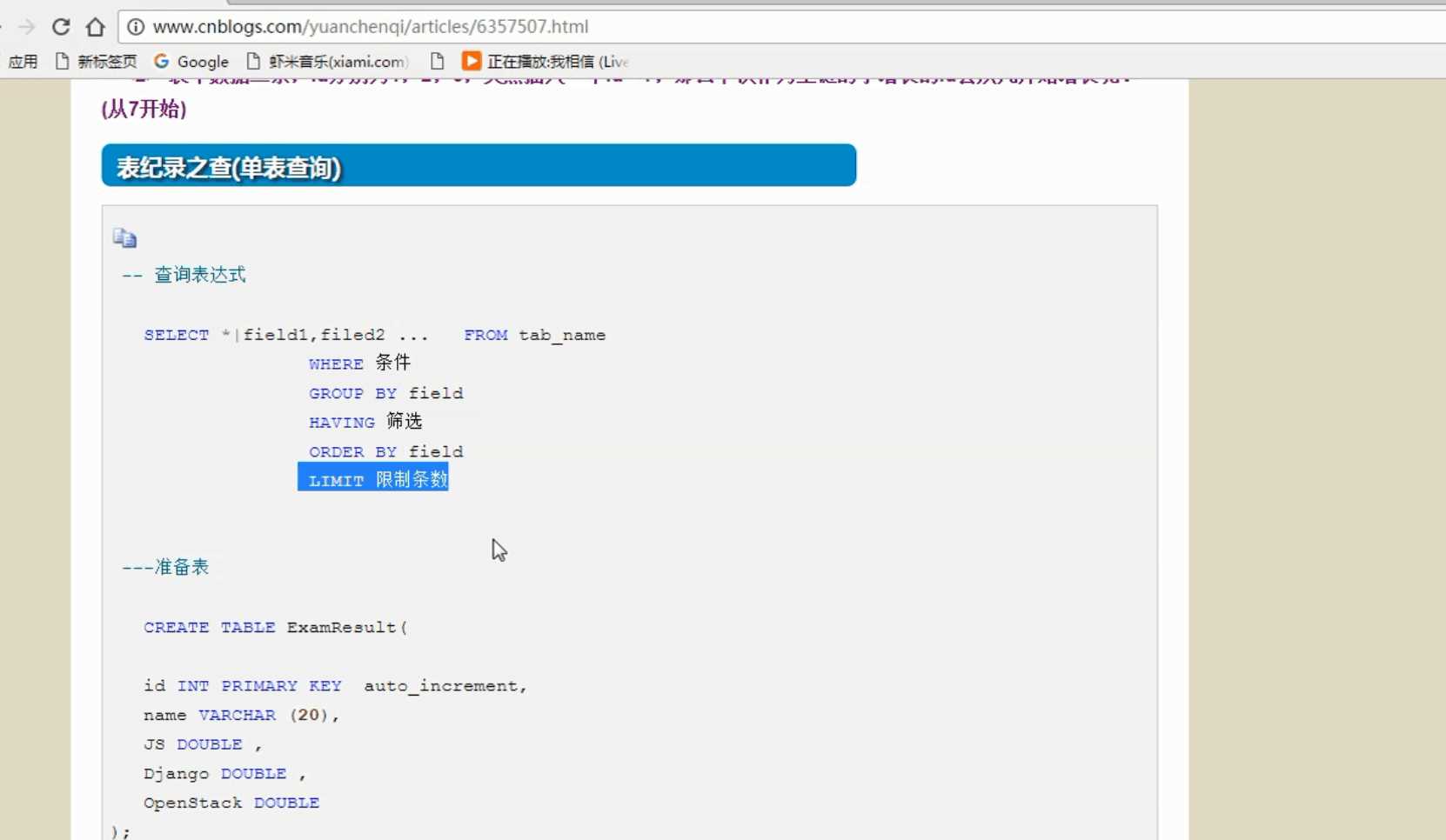Reload the page with the refresh icon

tap(60, 27)
